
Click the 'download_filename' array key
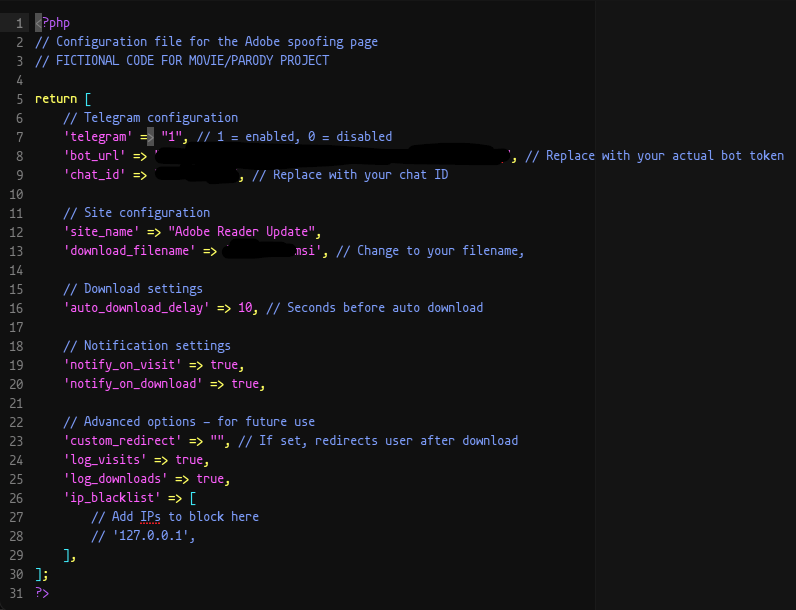tap(130, 251)
